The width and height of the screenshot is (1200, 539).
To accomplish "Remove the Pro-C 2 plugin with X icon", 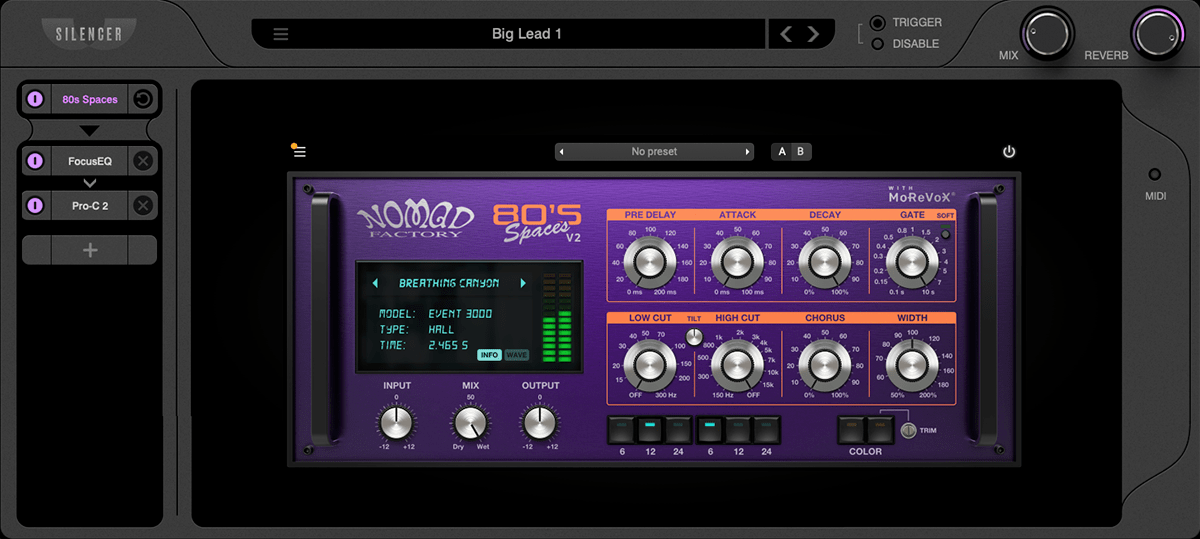I will (143, 206).
